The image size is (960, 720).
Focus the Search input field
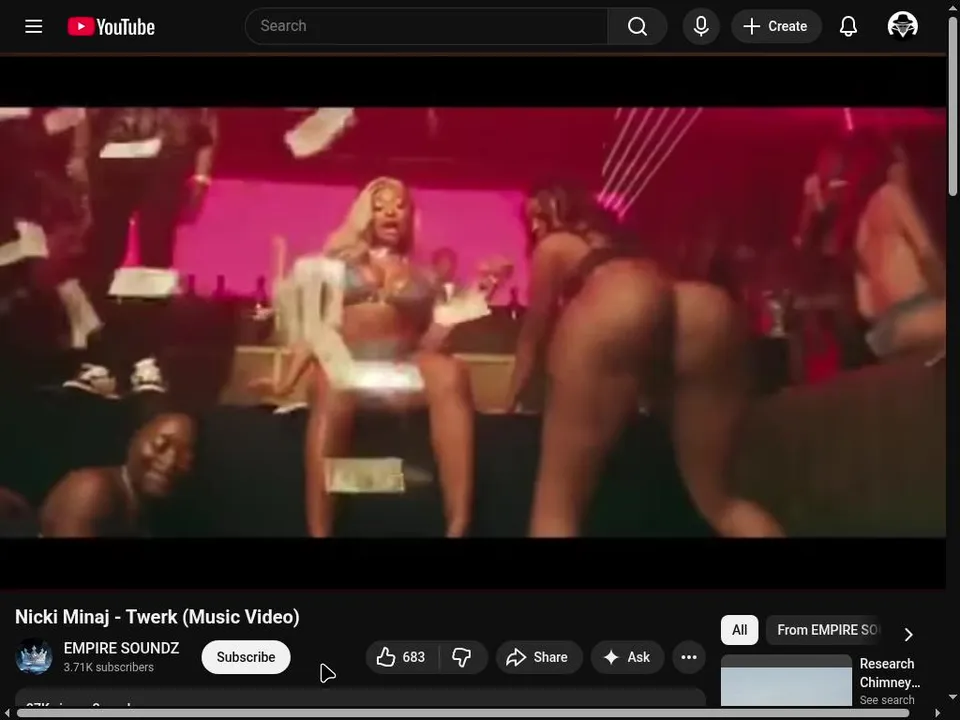tap(427, 26)
